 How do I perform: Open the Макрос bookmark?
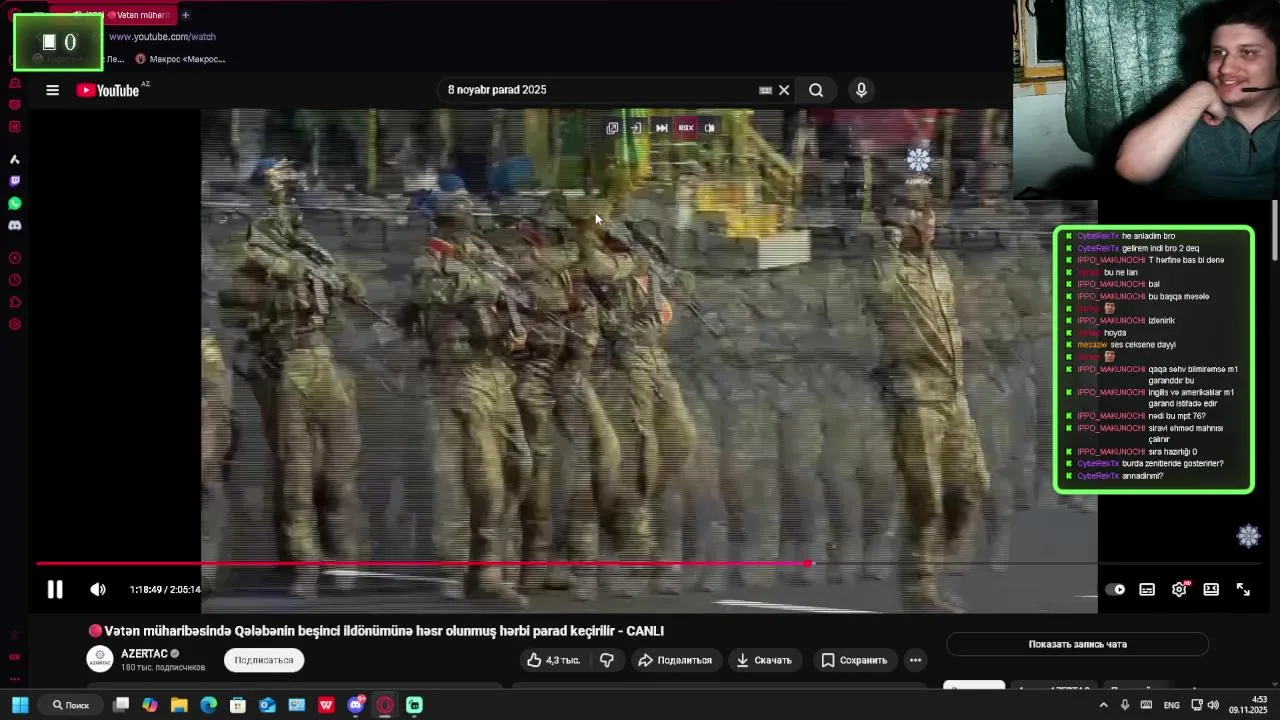pyautogui.click(x=181, y=59)
